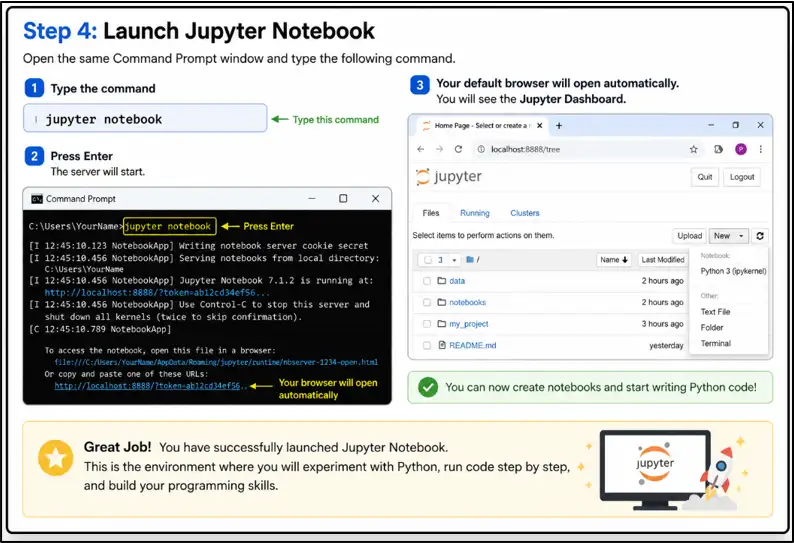794x543 pixels.
Task: Click the root folder icon in breadcrumb
Action: tap(470, 259)
